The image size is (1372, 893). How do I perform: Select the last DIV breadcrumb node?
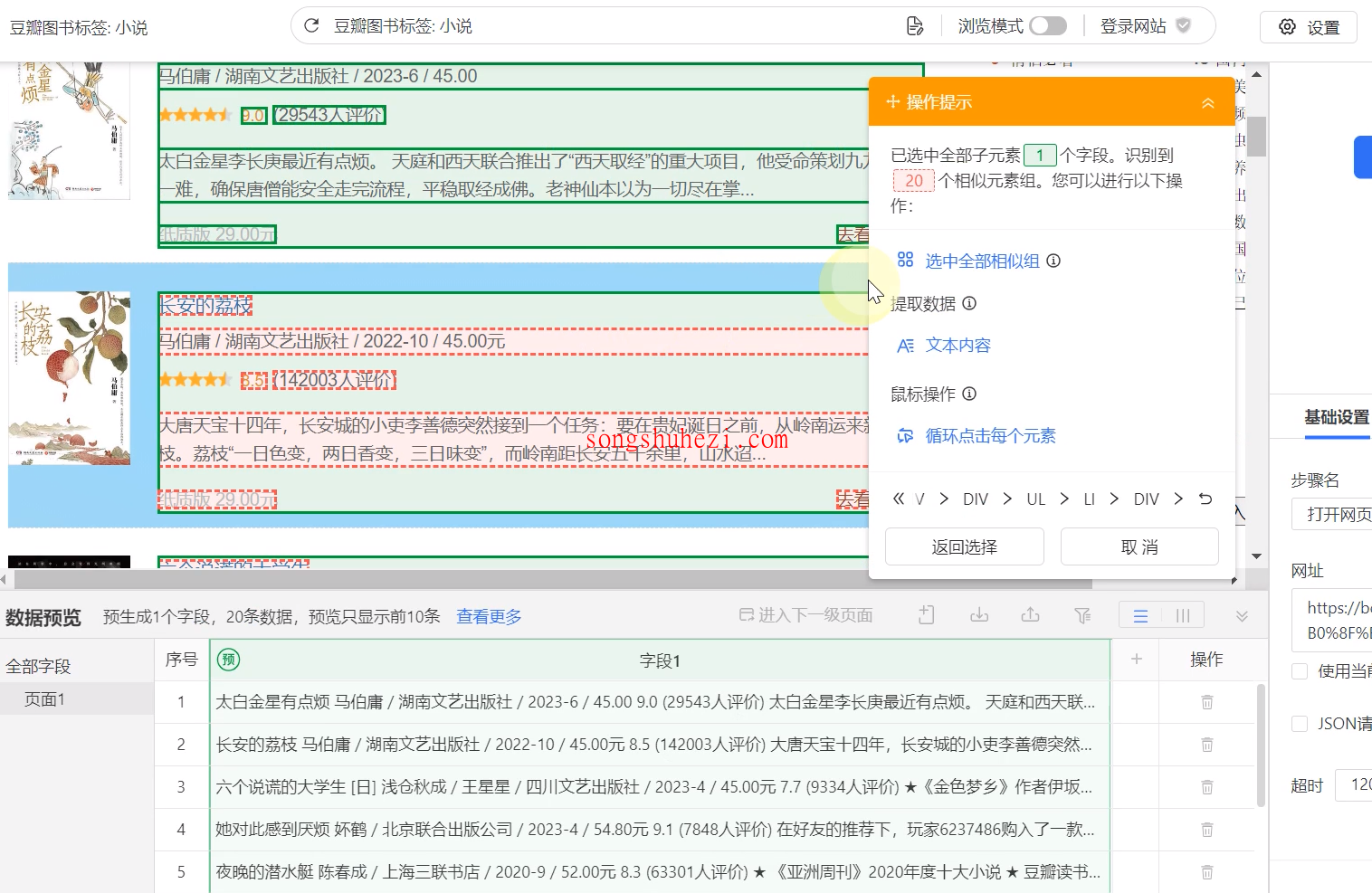(x=1147, y=499)
